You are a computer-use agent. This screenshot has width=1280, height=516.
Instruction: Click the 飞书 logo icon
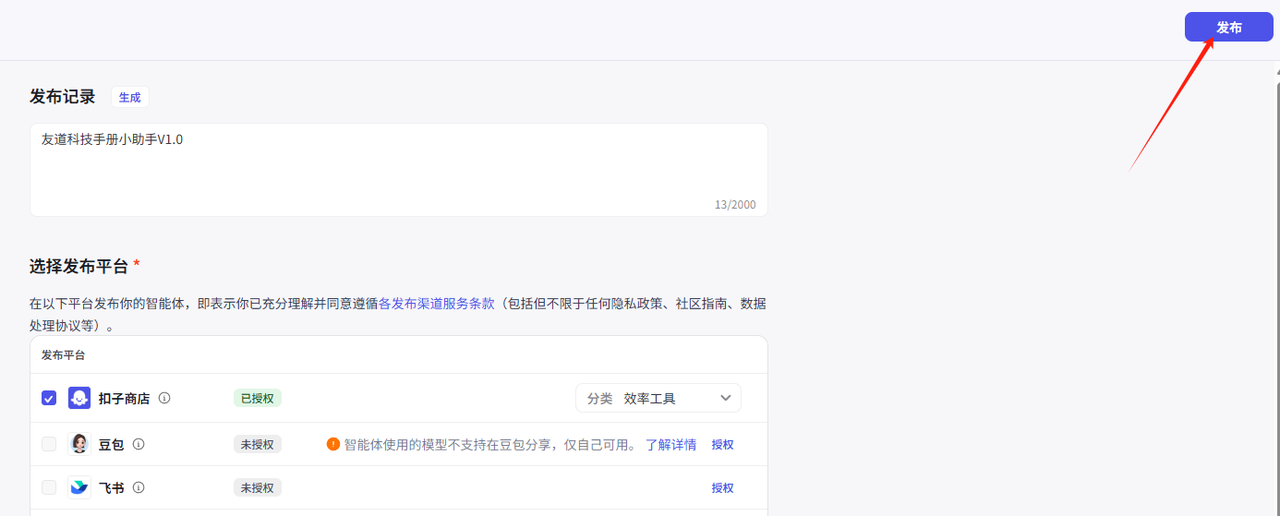pyautogui.click(x=79, y=487)
